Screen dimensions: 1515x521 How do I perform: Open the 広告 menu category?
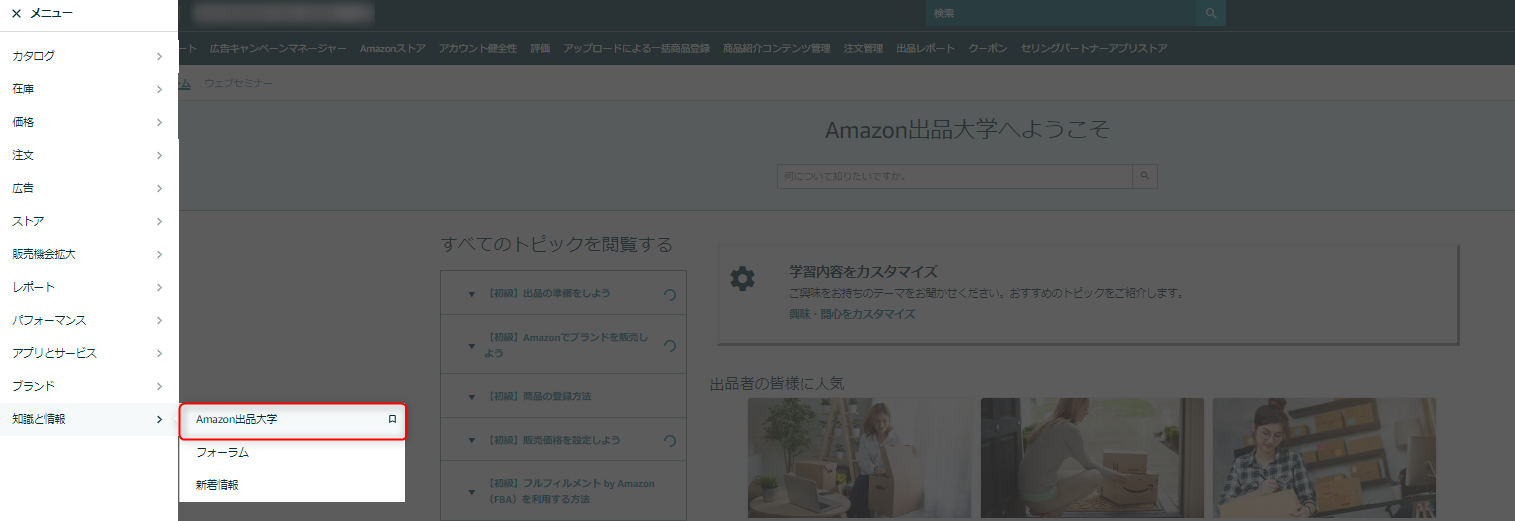pyautogui.click(x=89, y=188)
